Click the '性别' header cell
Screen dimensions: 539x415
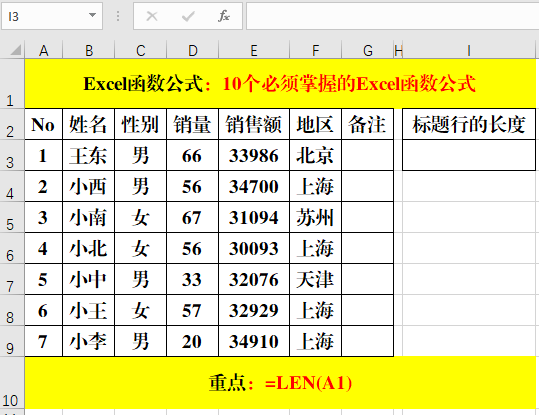coord(141,124)
